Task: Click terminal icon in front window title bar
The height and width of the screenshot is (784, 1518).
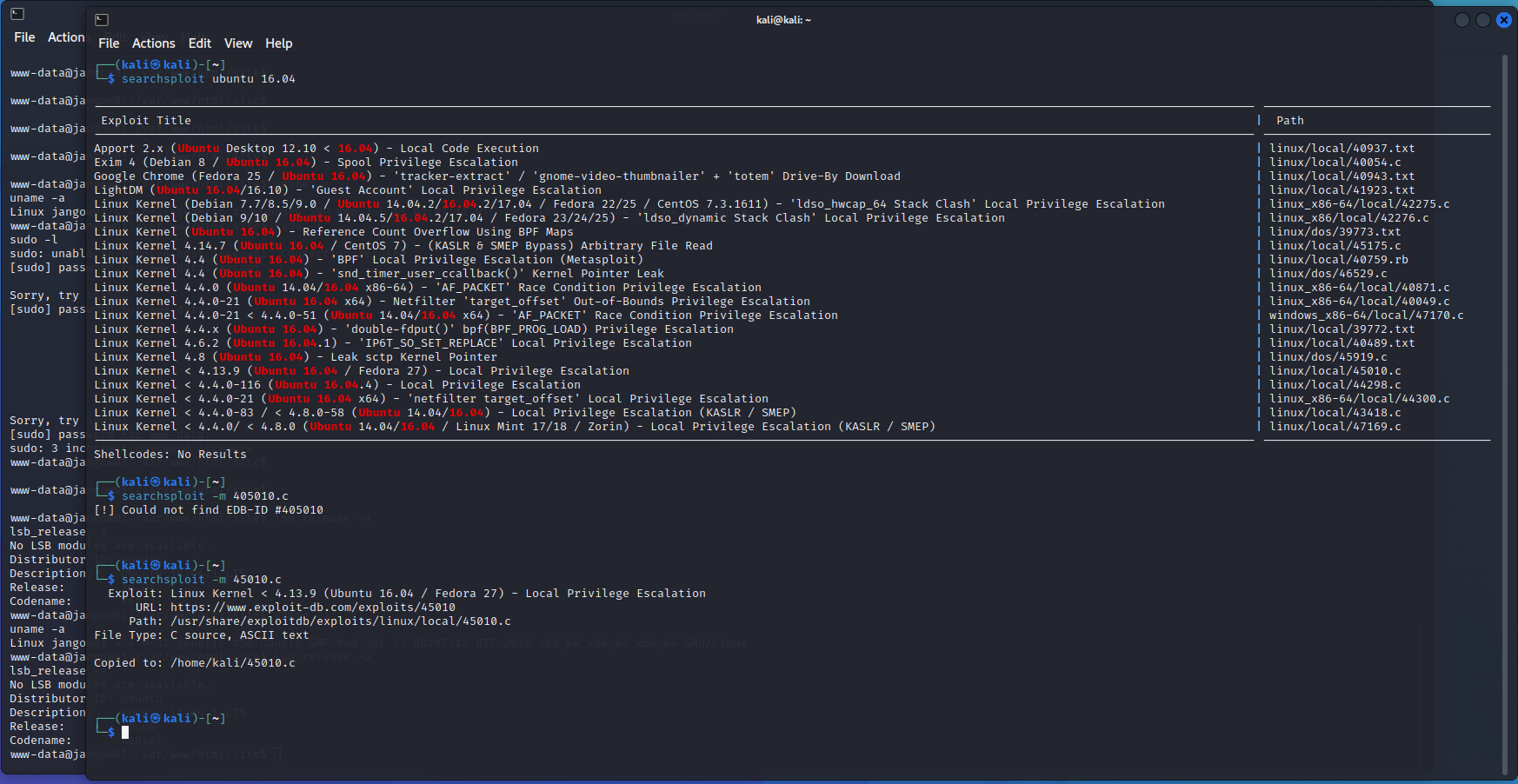Action: tap(102, 20)
